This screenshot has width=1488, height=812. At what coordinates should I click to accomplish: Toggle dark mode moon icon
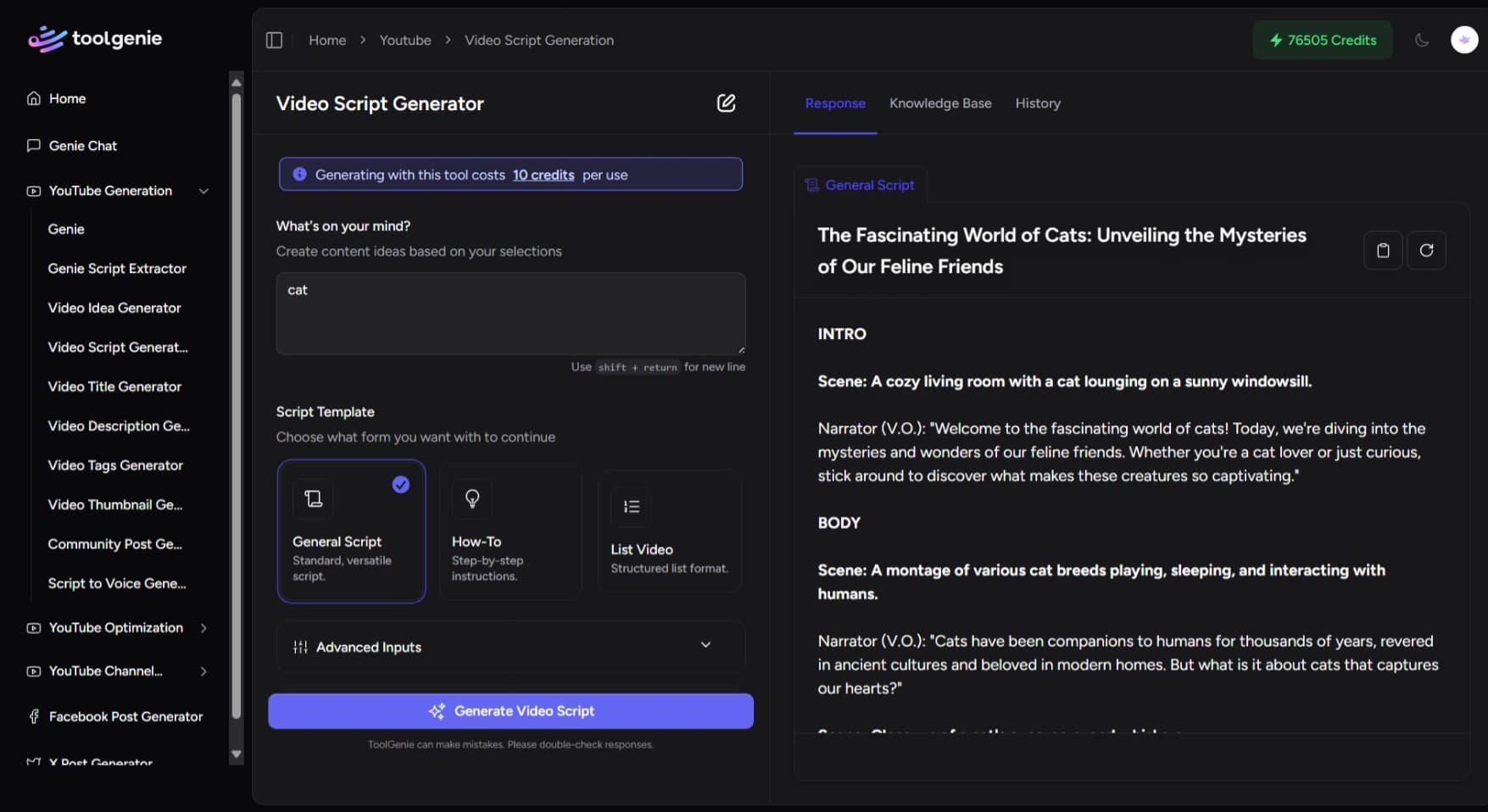tap(1422, 40)
